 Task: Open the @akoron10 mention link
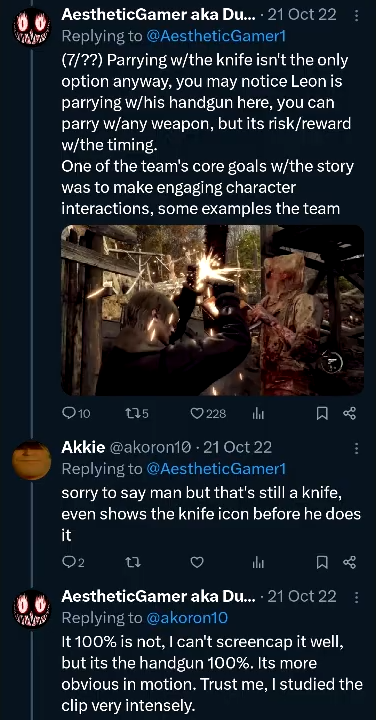point(187,618)
